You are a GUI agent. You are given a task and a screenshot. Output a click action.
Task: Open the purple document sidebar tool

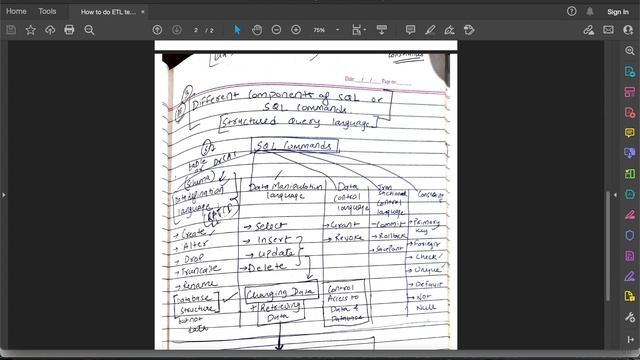pos(629,256)
